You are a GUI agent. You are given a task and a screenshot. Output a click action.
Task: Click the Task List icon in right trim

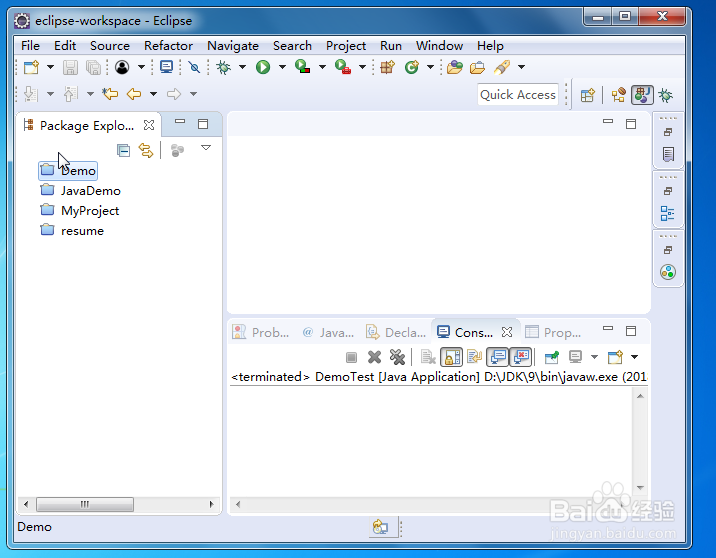(668, 154)
